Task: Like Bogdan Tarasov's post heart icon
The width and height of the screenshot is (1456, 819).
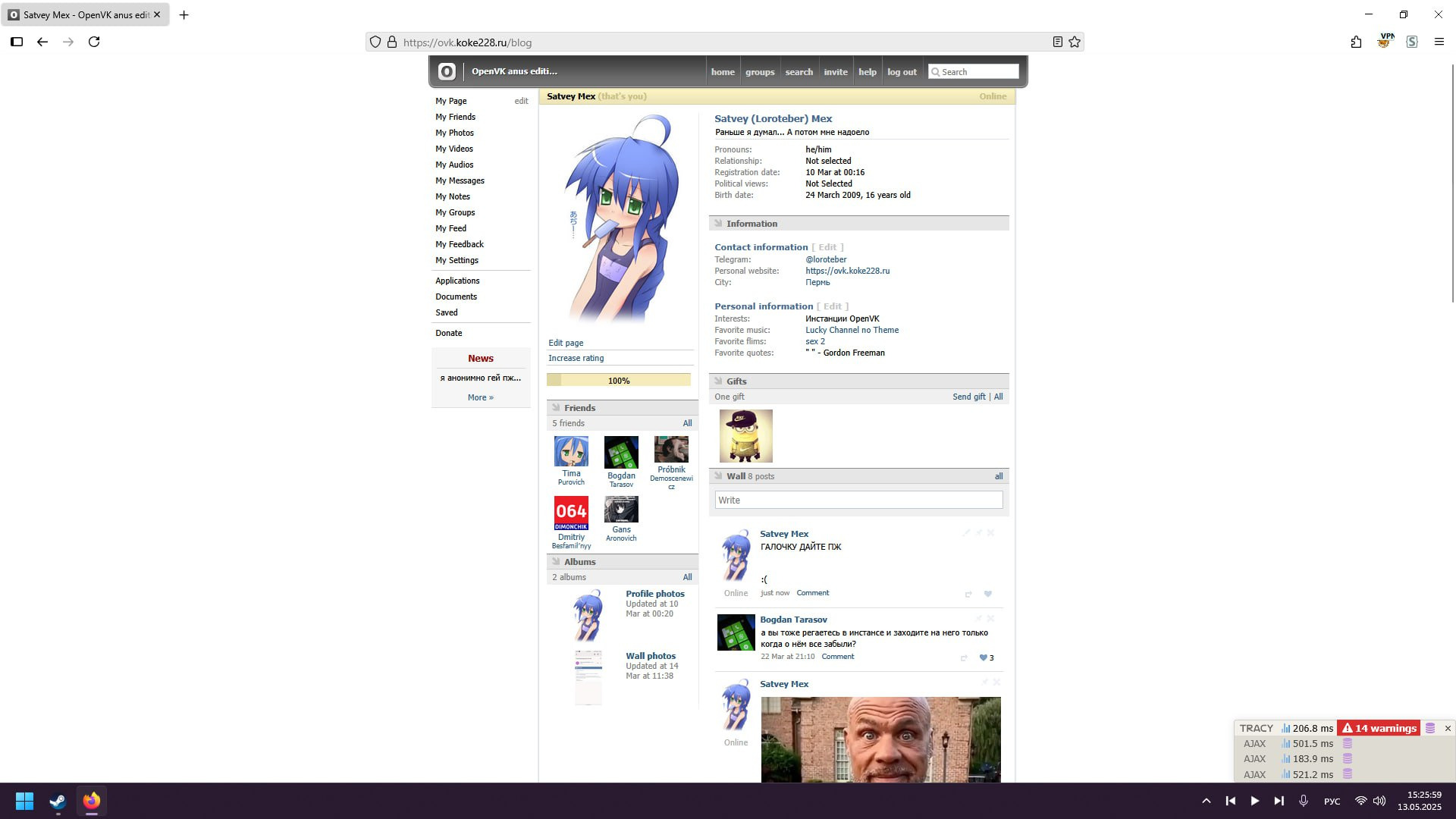Action: 984,657
